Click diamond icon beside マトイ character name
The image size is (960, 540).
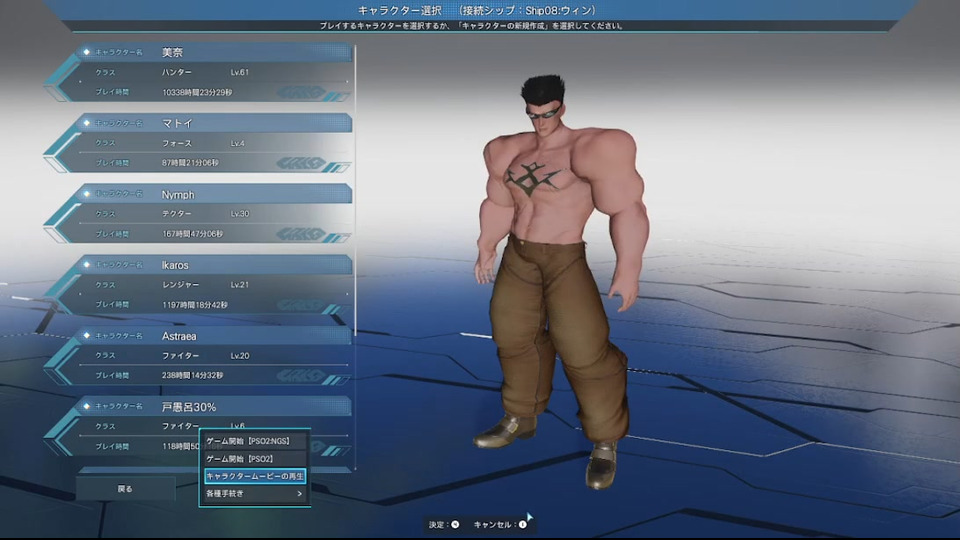point(86,123)
